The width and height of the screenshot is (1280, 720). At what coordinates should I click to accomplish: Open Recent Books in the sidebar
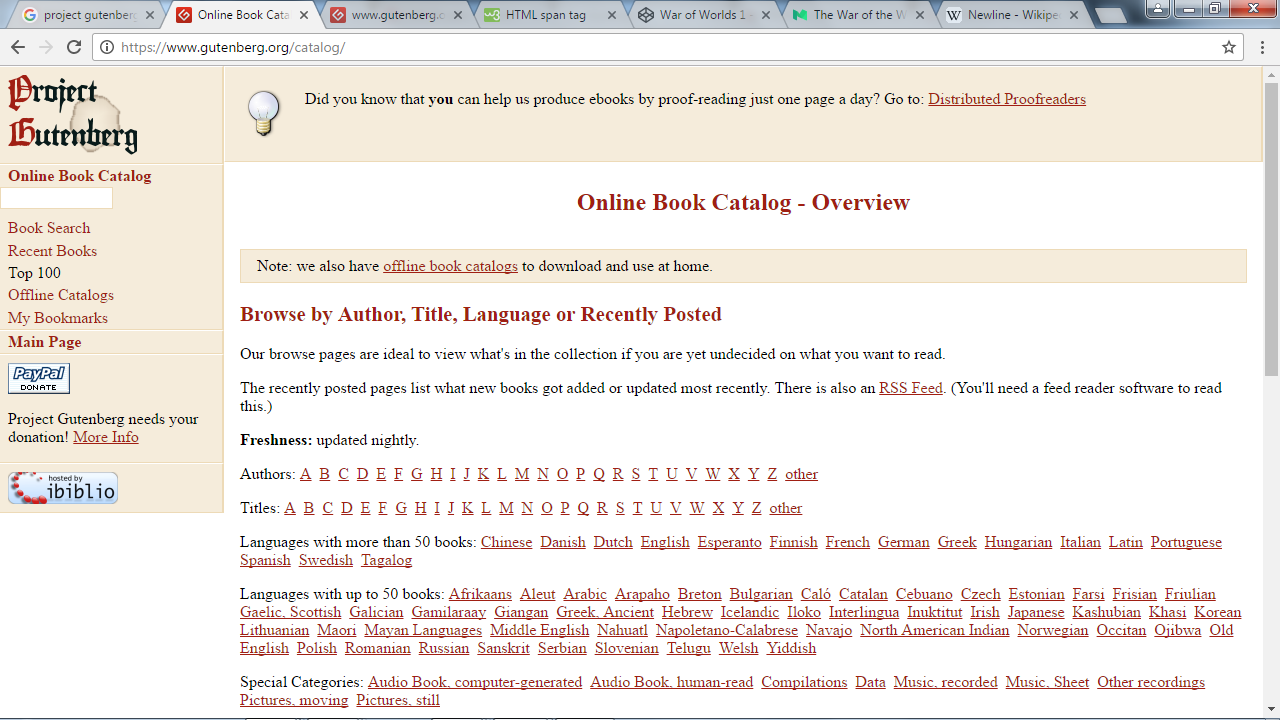(x=52, y=251)
